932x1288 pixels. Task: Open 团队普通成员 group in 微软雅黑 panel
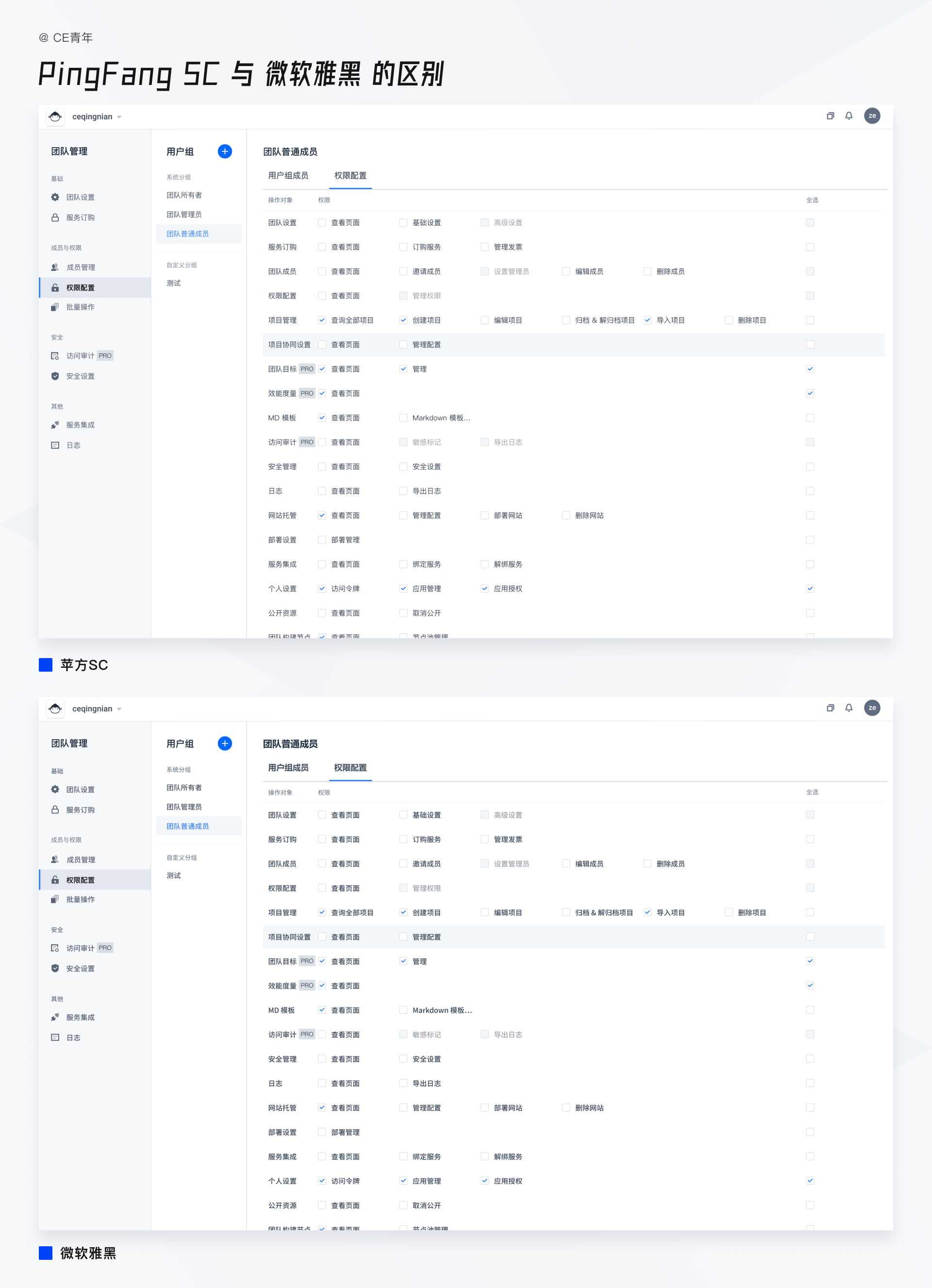click(x=199, y=826)
